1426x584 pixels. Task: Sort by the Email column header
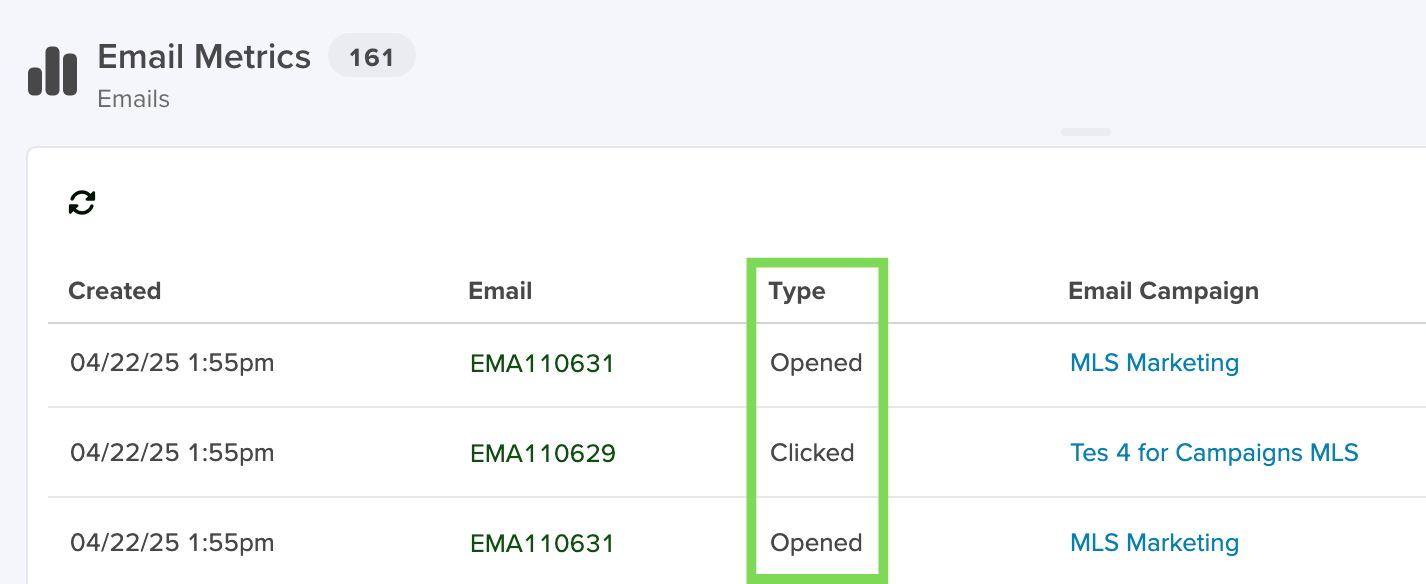(500, 291)
